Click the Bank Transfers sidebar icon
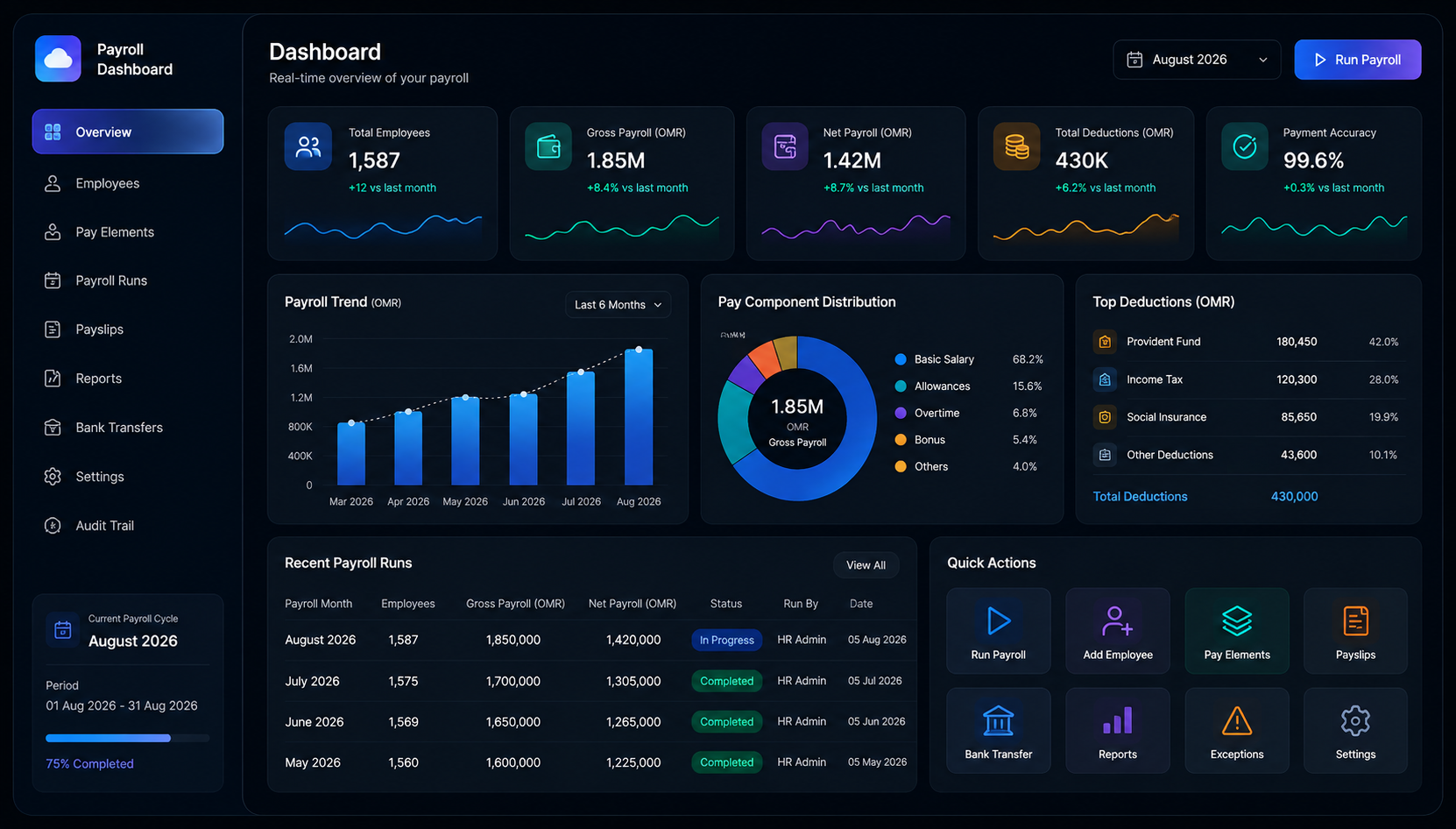Screen dimensions: 1456x829 (53, 428)
